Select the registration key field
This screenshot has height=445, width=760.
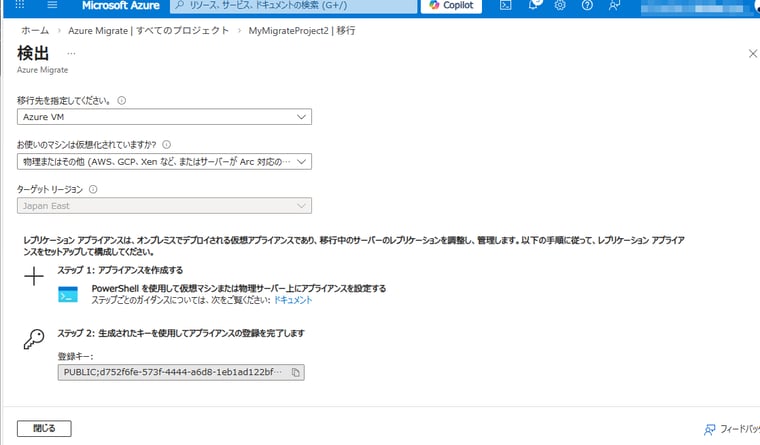click(181, 372)
